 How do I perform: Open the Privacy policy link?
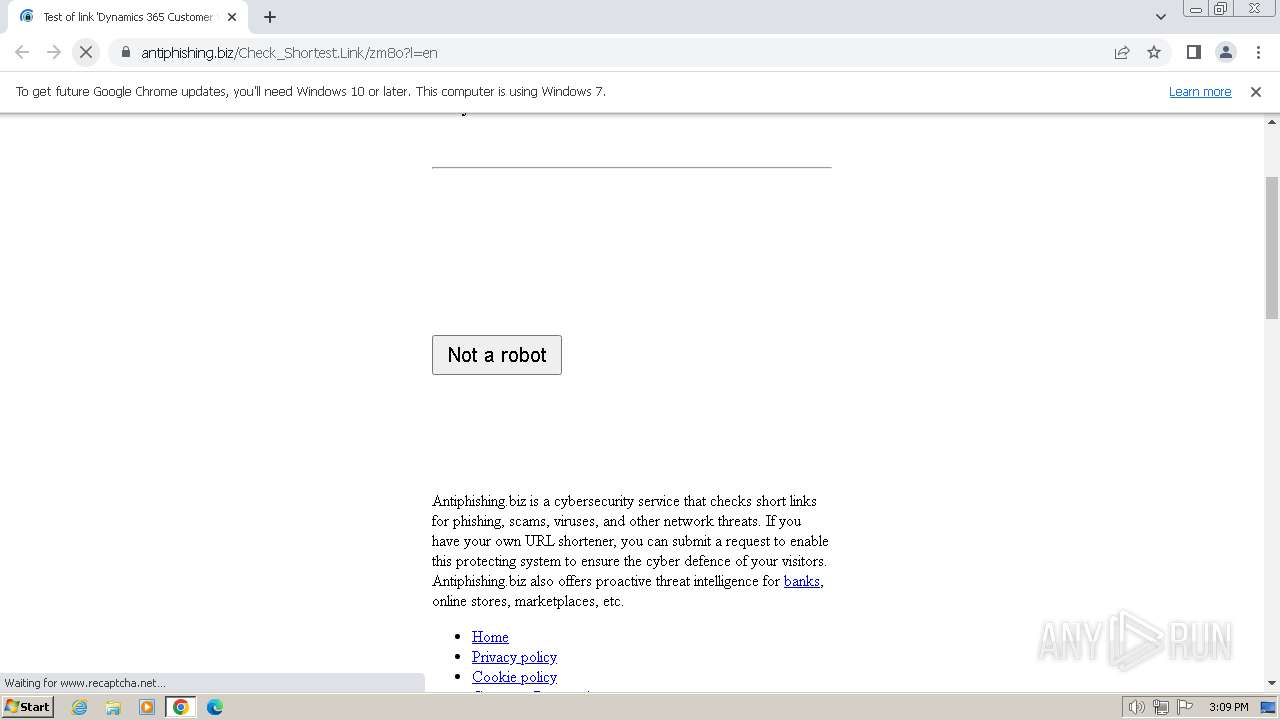514,657
